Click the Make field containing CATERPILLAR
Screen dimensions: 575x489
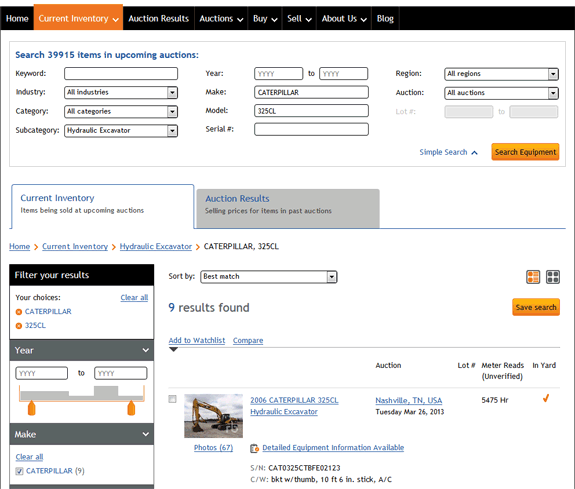coord(311,92)
